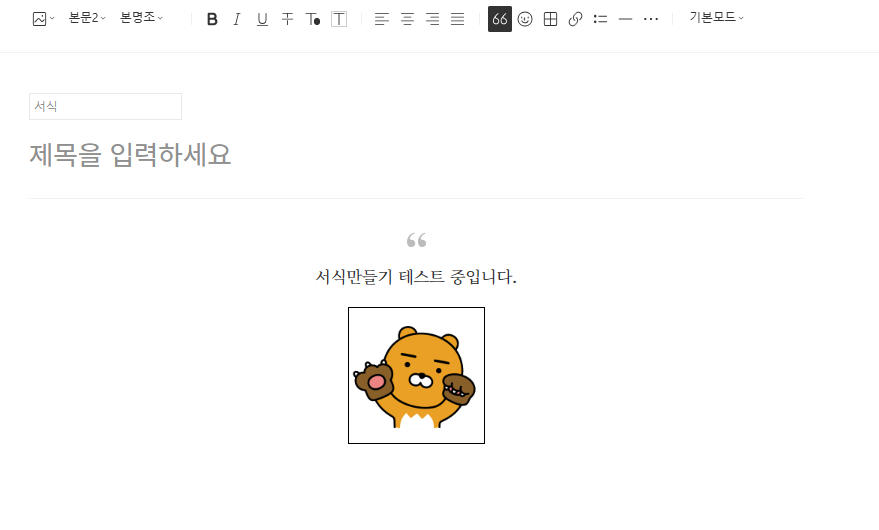Open the text color tool
The image size is (879, 530).
(313, 19)
